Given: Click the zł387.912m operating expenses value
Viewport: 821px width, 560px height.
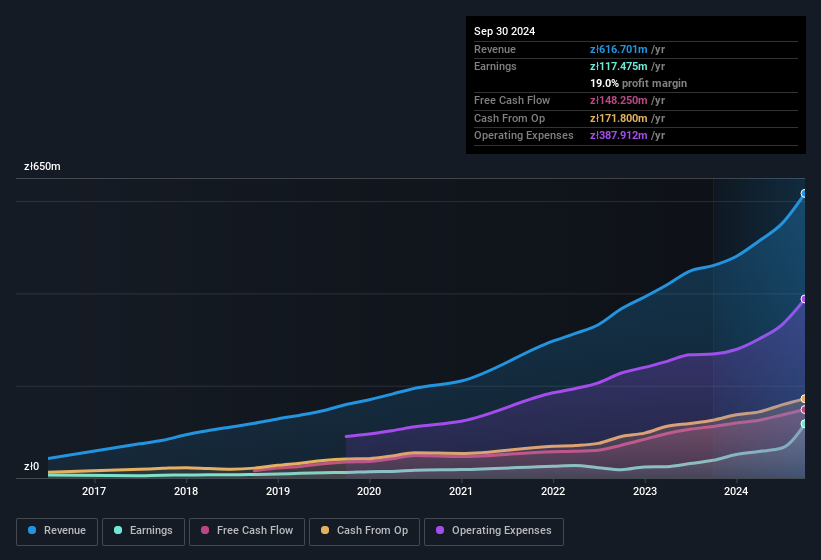Looking at the screenshot, I should (618, 135).
